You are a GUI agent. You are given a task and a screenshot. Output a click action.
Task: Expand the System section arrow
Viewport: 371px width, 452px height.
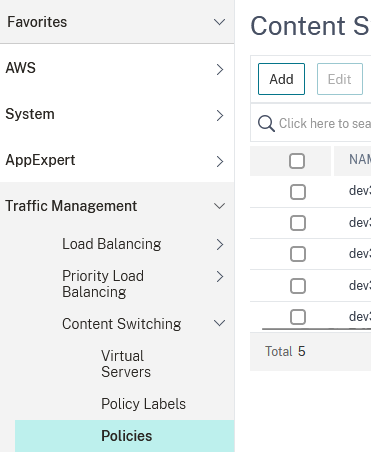[220, 115]
